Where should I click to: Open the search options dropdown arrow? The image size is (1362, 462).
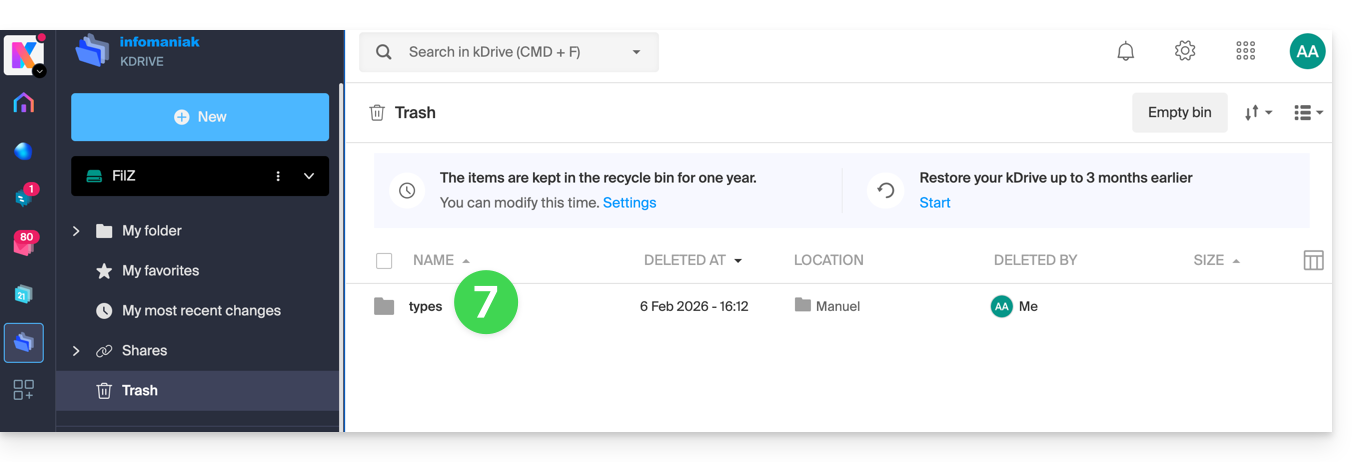pos(636,52)
